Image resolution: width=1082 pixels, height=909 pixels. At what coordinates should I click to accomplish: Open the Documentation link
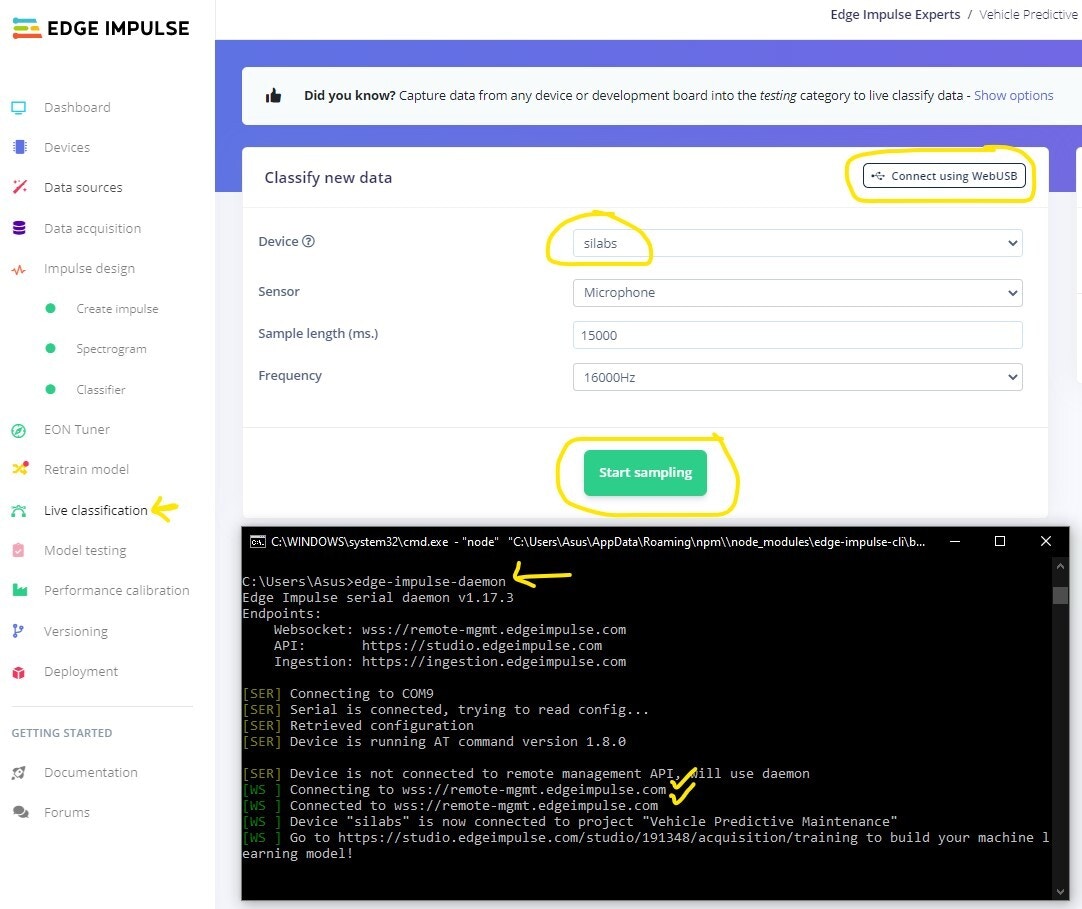(90, 772)
